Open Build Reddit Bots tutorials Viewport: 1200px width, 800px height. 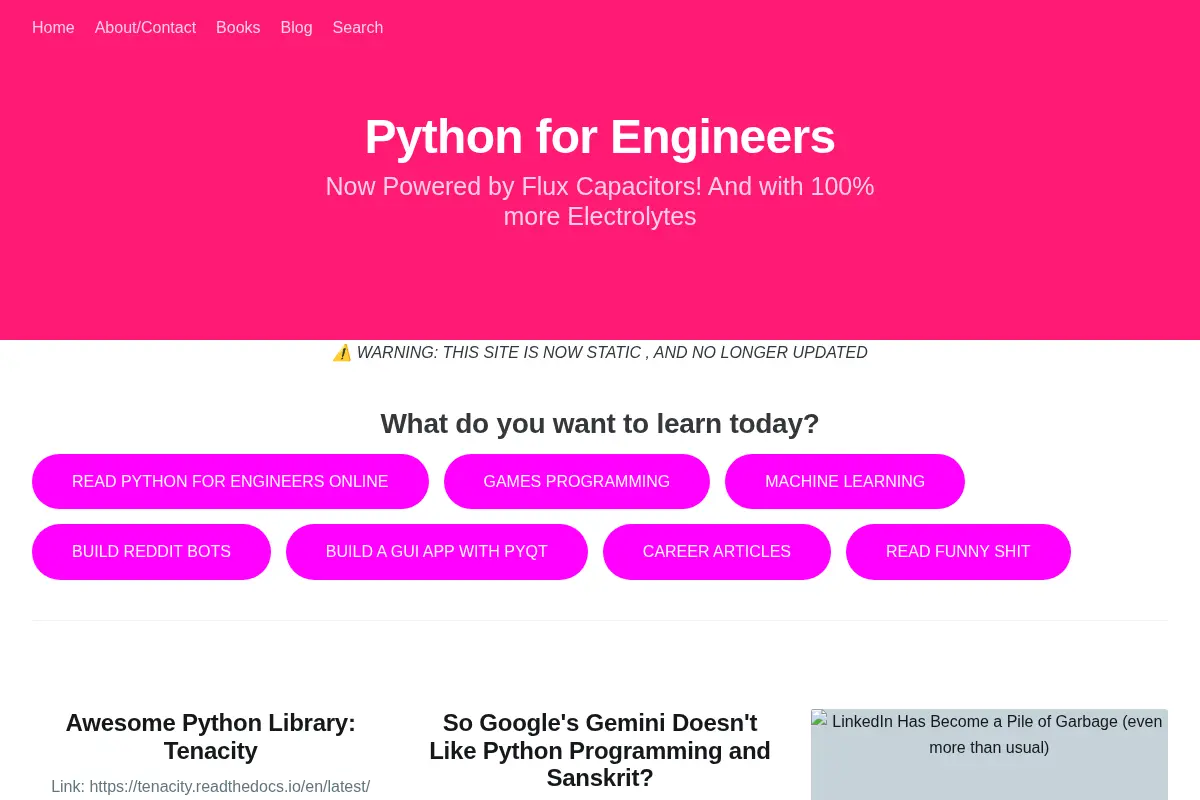(x=151, y=552)
